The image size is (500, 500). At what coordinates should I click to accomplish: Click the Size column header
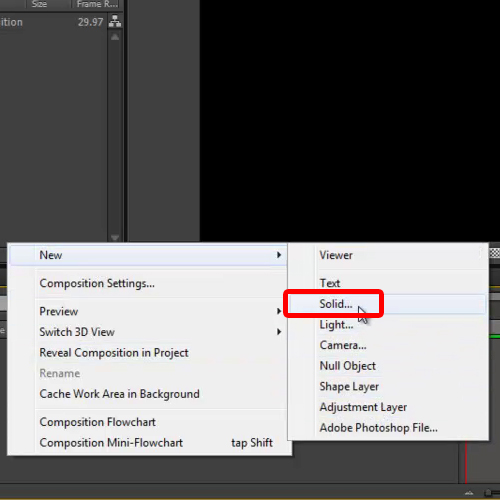[39, 4]
